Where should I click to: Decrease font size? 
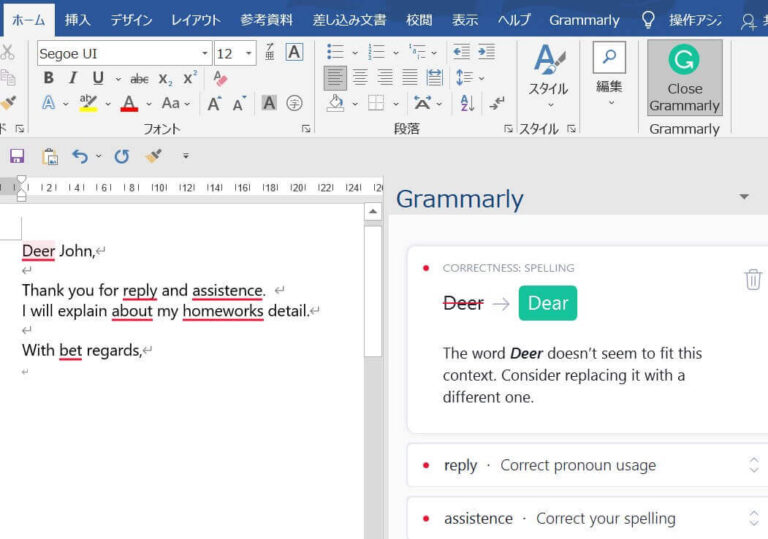239,103
